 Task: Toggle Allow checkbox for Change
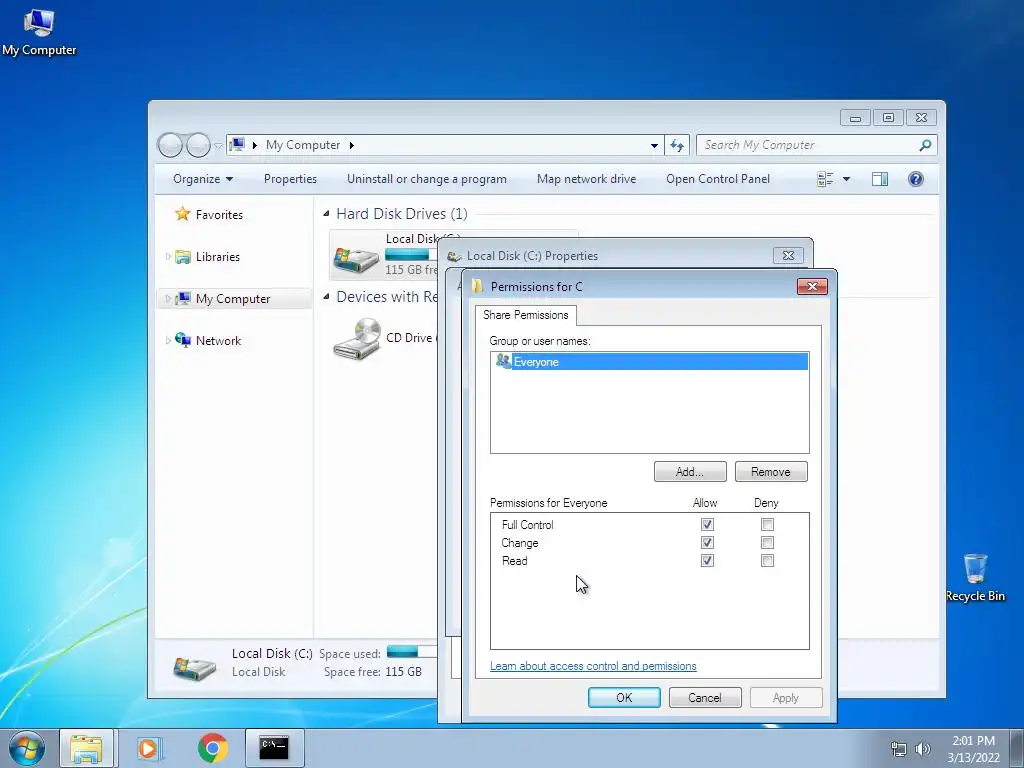pyautogui.click(x=707, y=543)
